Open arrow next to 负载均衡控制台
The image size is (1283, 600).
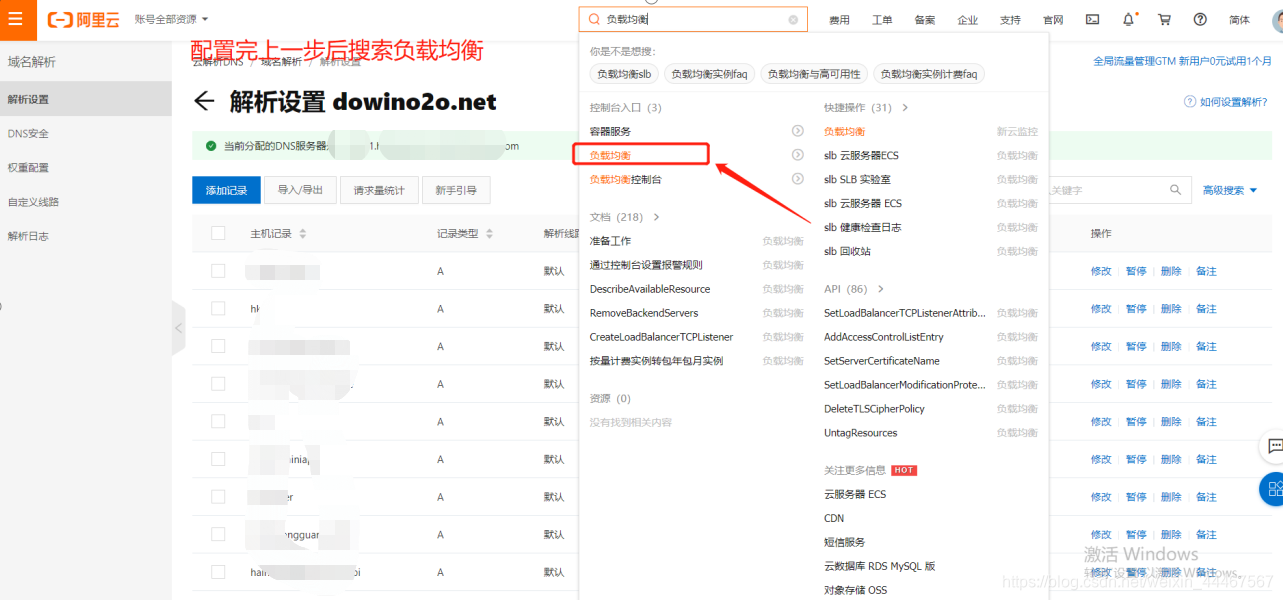point(798,179)
